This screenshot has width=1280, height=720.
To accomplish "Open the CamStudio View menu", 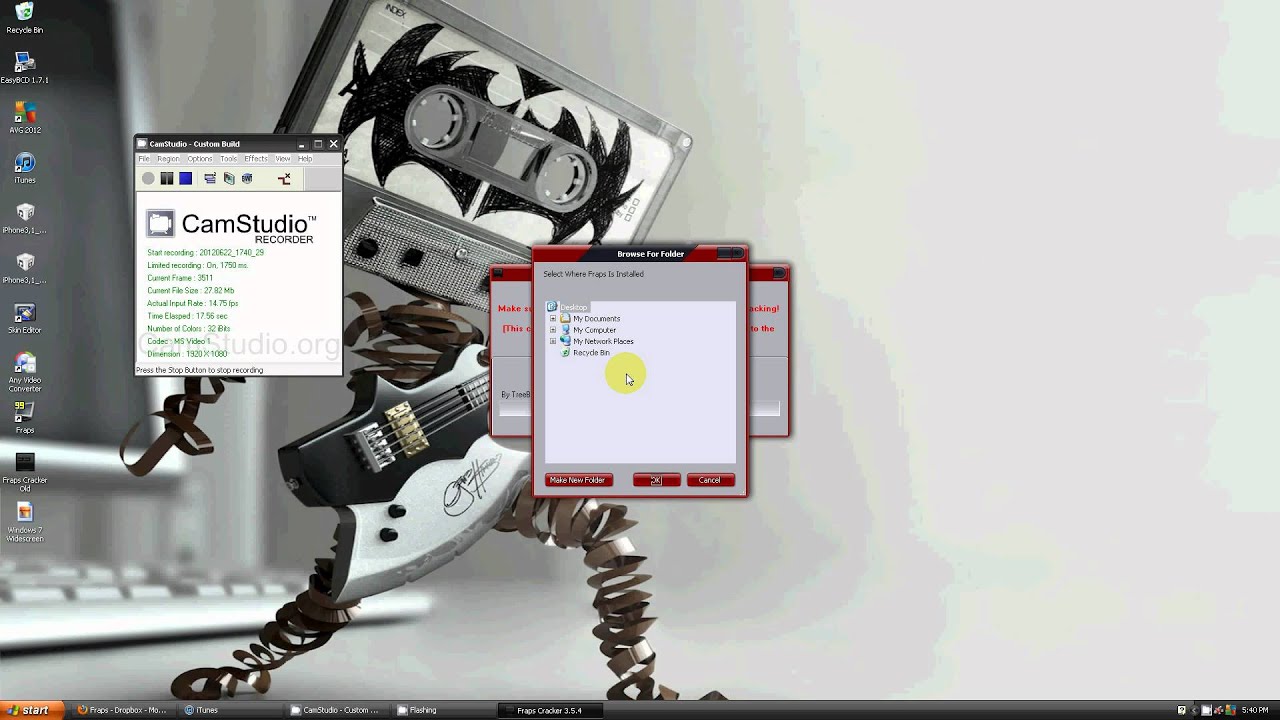I will click(x=283, y=159).
